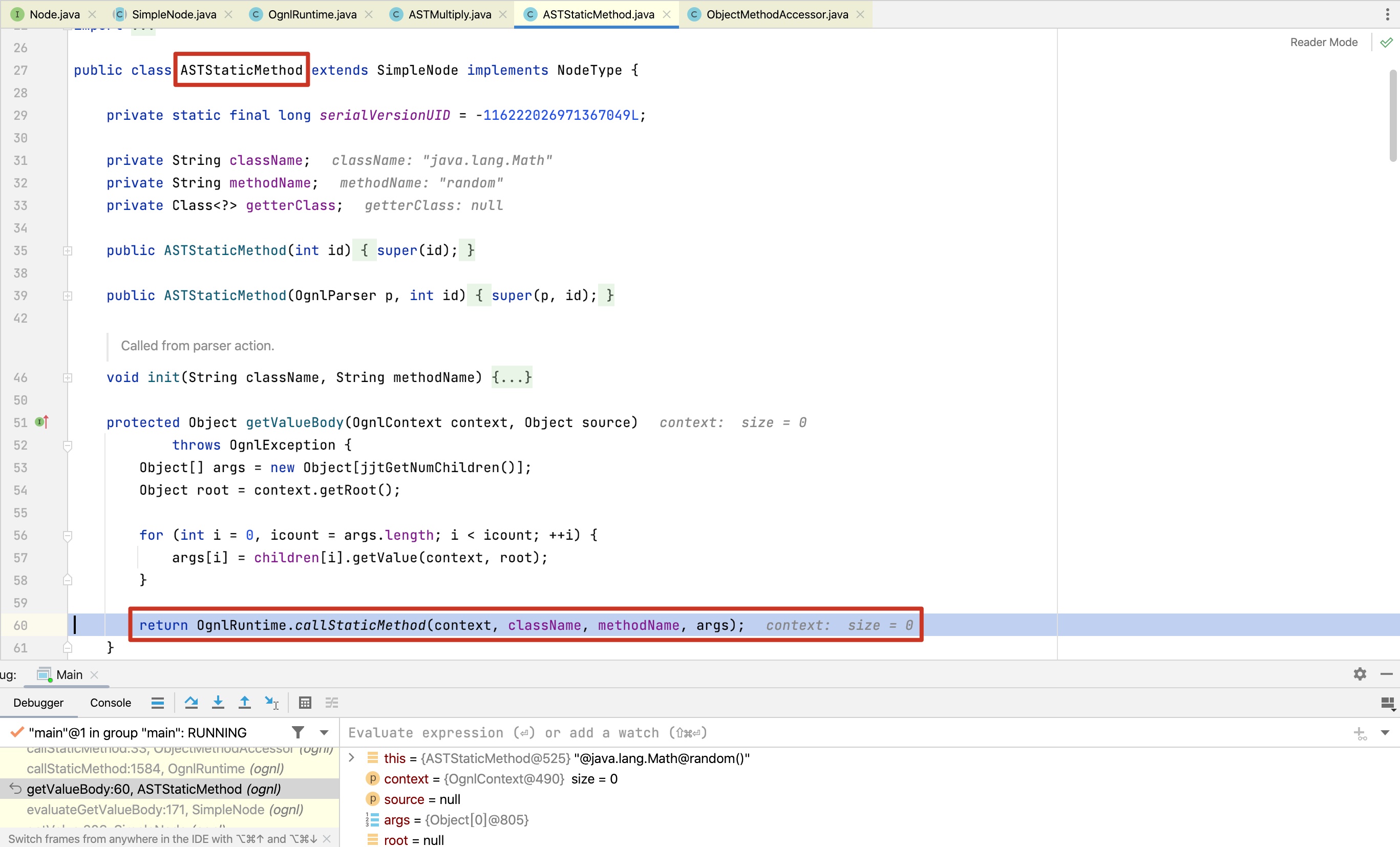The height and width of the screenshot is (847, 1400).
Task: Click the callStaticMethod call on line 60
Action: (360, 625)
